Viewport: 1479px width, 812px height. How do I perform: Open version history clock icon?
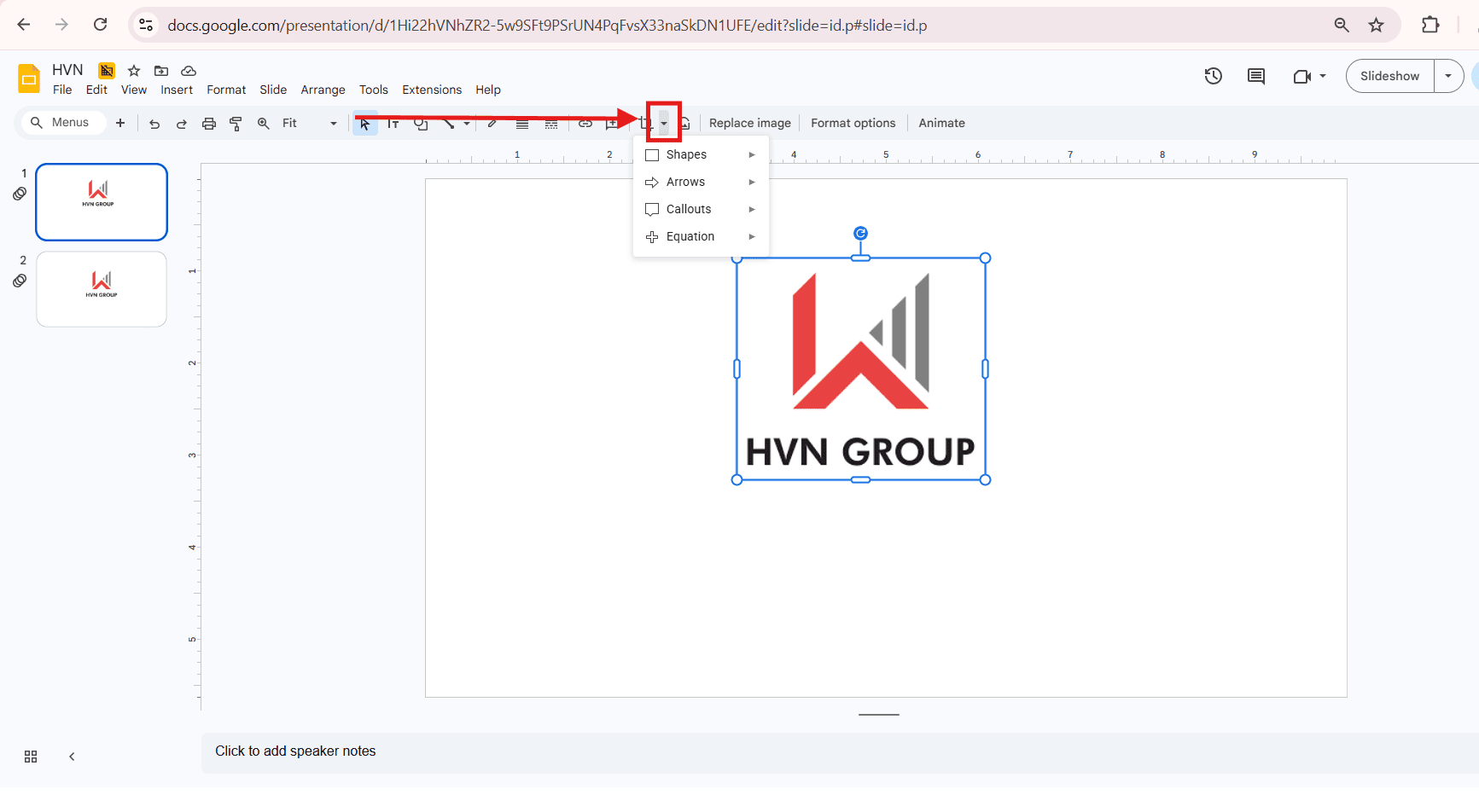[x=1213, y=76]
